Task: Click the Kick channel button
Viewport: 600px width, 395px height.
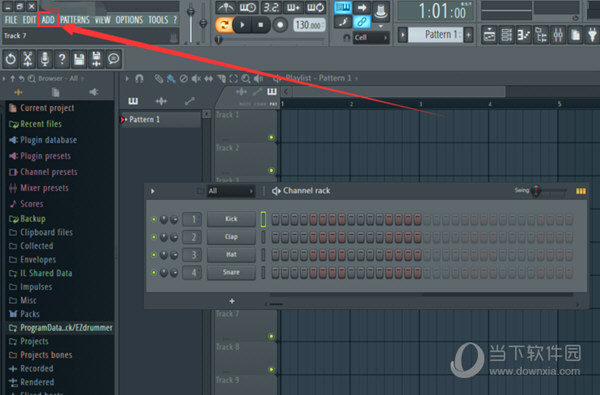Action: [231, 219]
